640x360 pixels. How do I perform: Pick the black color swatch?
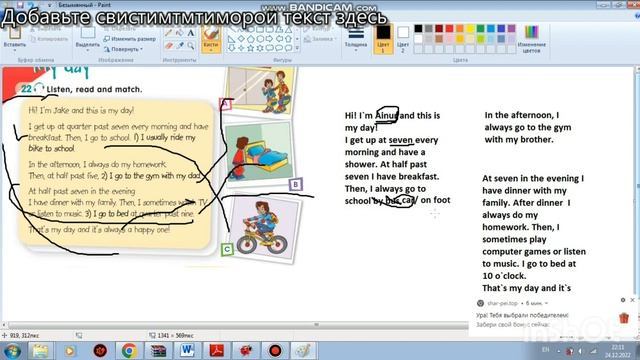[418, 29]
